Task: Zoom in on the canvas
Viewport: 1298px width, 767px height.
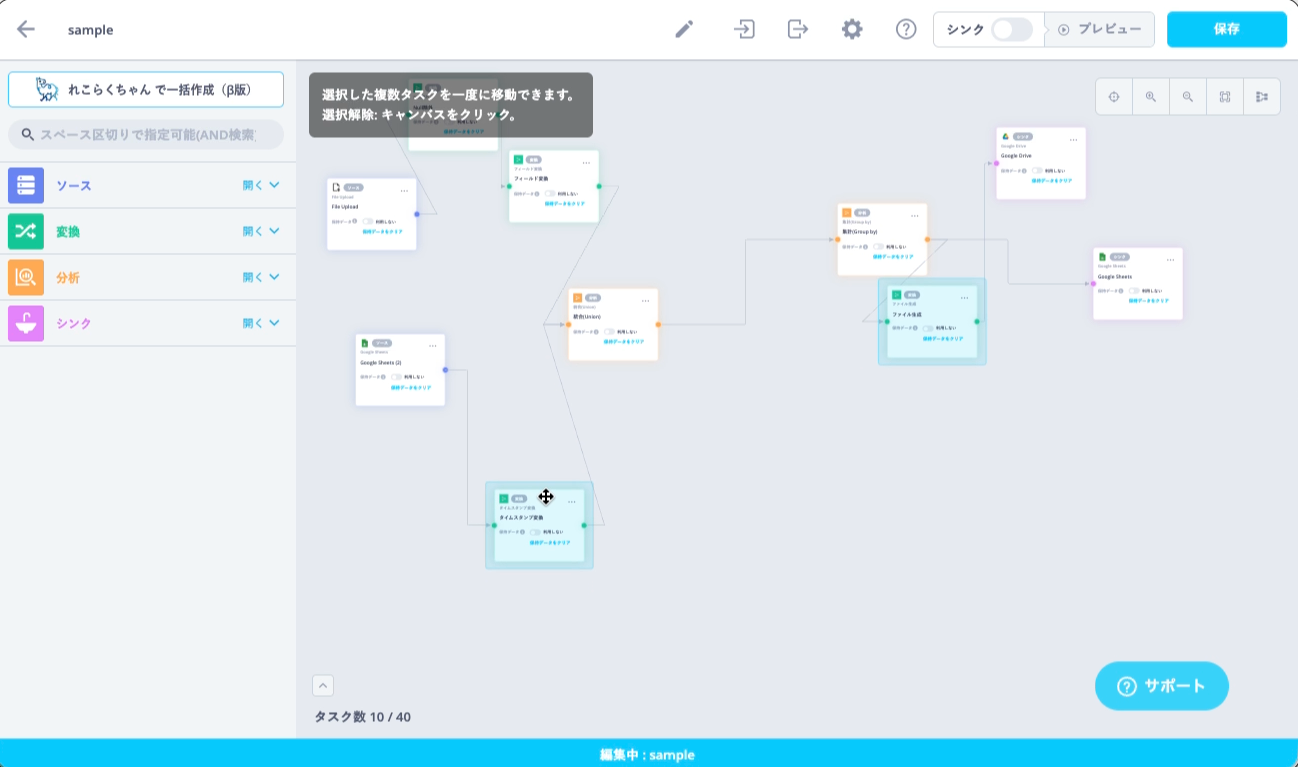Action: 1151,97
